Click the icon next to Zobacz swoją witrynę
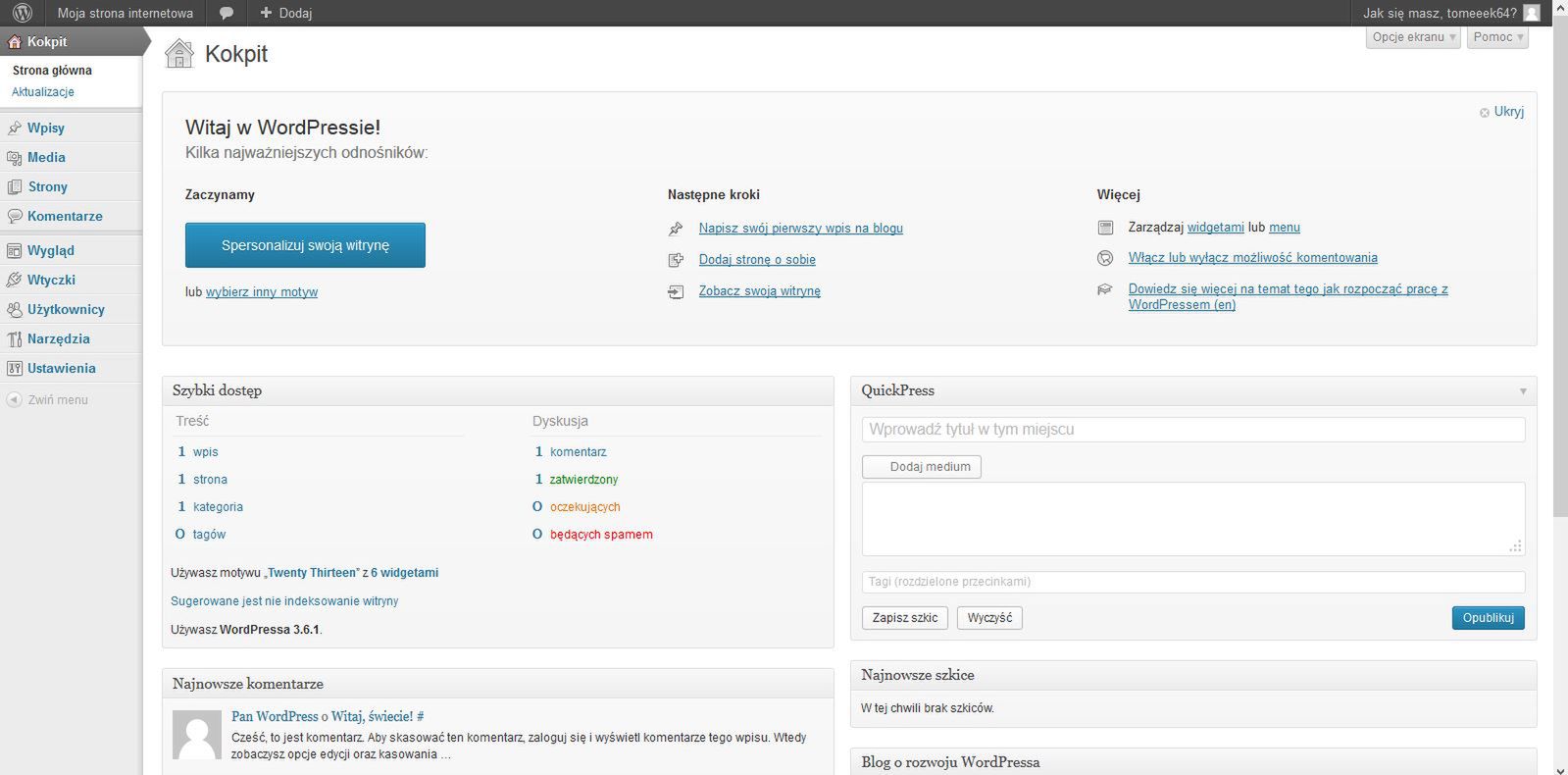Image resolution: width=1568 pixels, height=775 pixels. pyautogui.click(x=676, y=291)
